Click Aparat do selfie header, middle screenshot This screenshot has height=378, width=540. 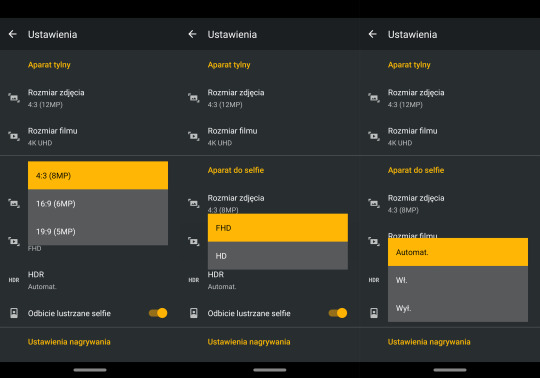(x=236, y=170)
